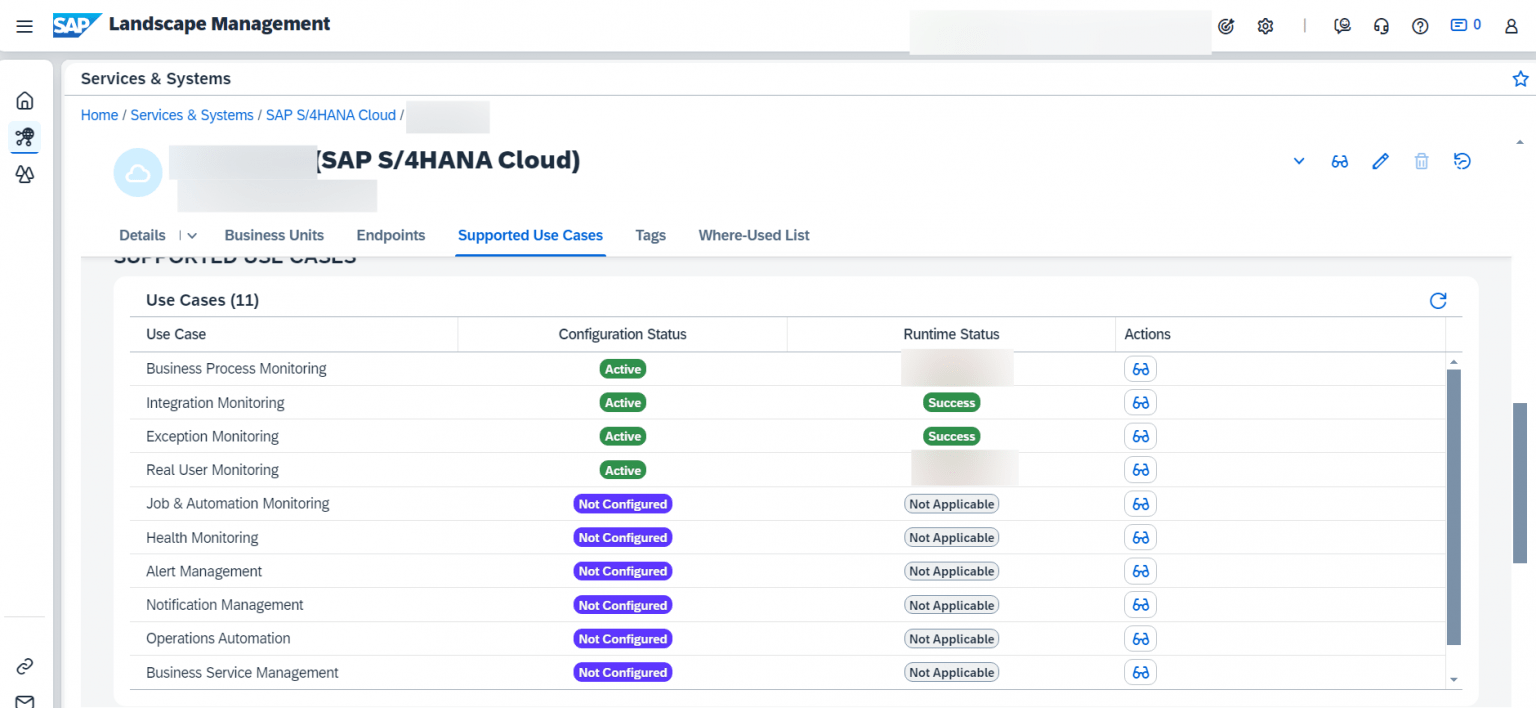This screenshot has width=1536, height=708.
Task: Switch to the Business Units tab
Action: point(274,235)
